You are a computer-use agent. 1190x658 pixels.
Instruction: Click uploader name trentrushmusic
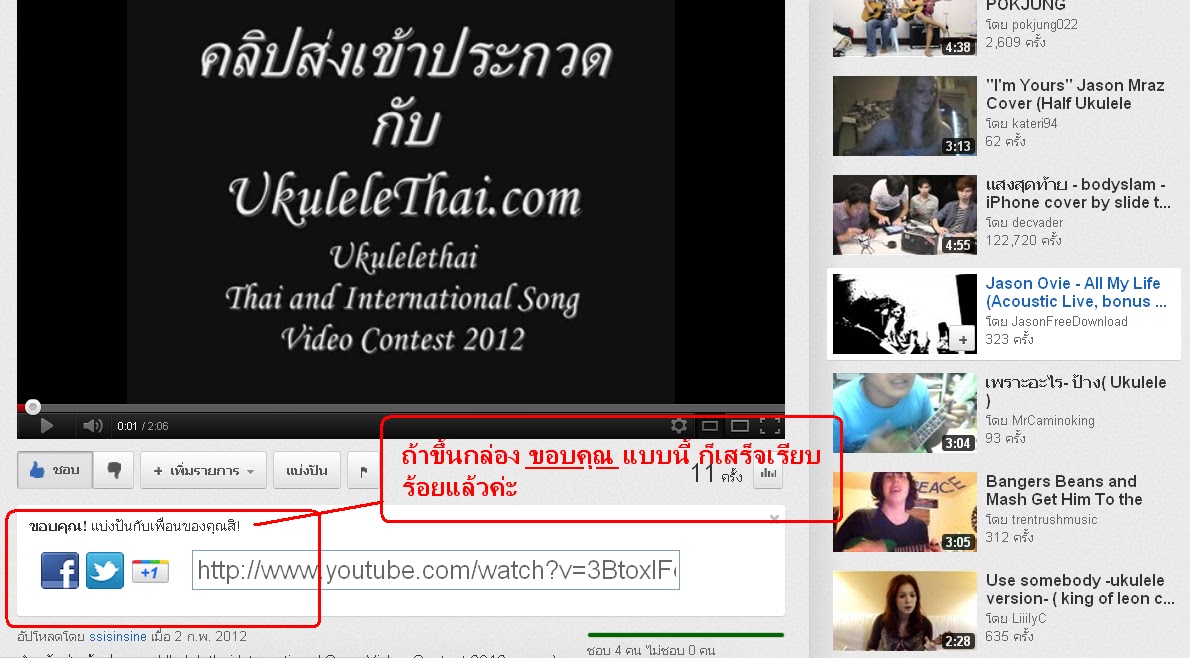1054,520
